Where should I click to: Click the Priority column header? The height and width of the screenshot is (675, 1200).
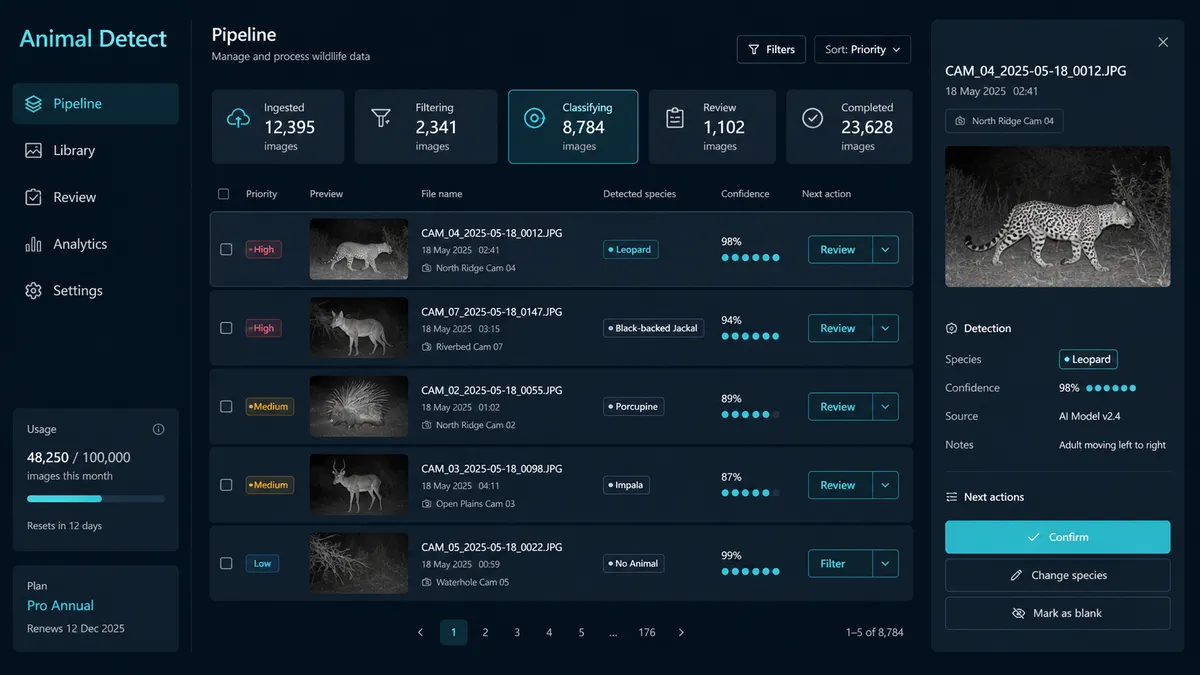[262, 194]
